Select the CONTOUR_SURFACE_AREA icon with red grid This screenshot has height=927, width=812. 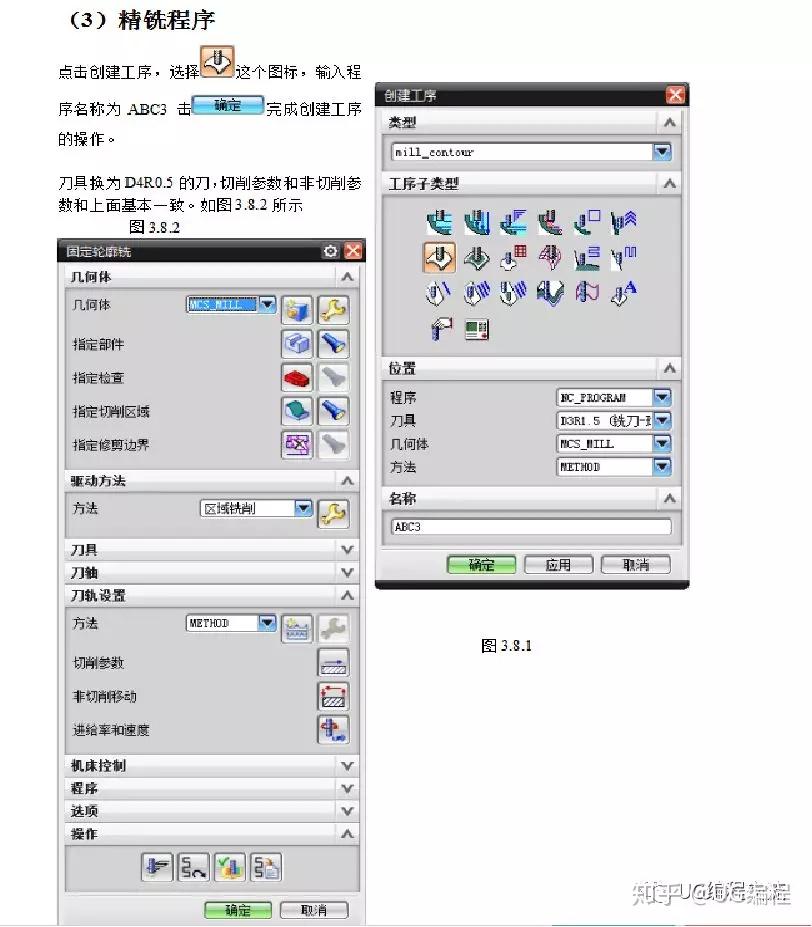pyautogui.click(x=513, y=257)
